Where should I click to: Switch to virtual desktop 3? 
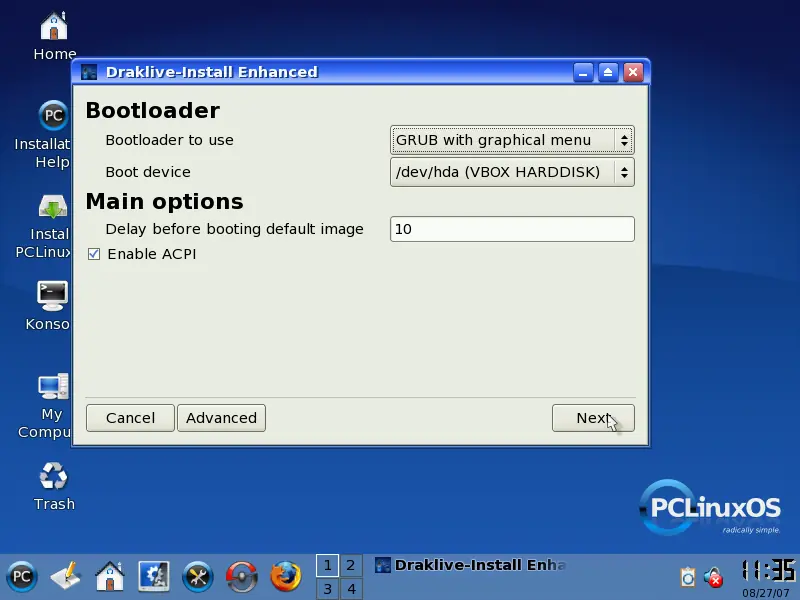click(x=327, y=589)
